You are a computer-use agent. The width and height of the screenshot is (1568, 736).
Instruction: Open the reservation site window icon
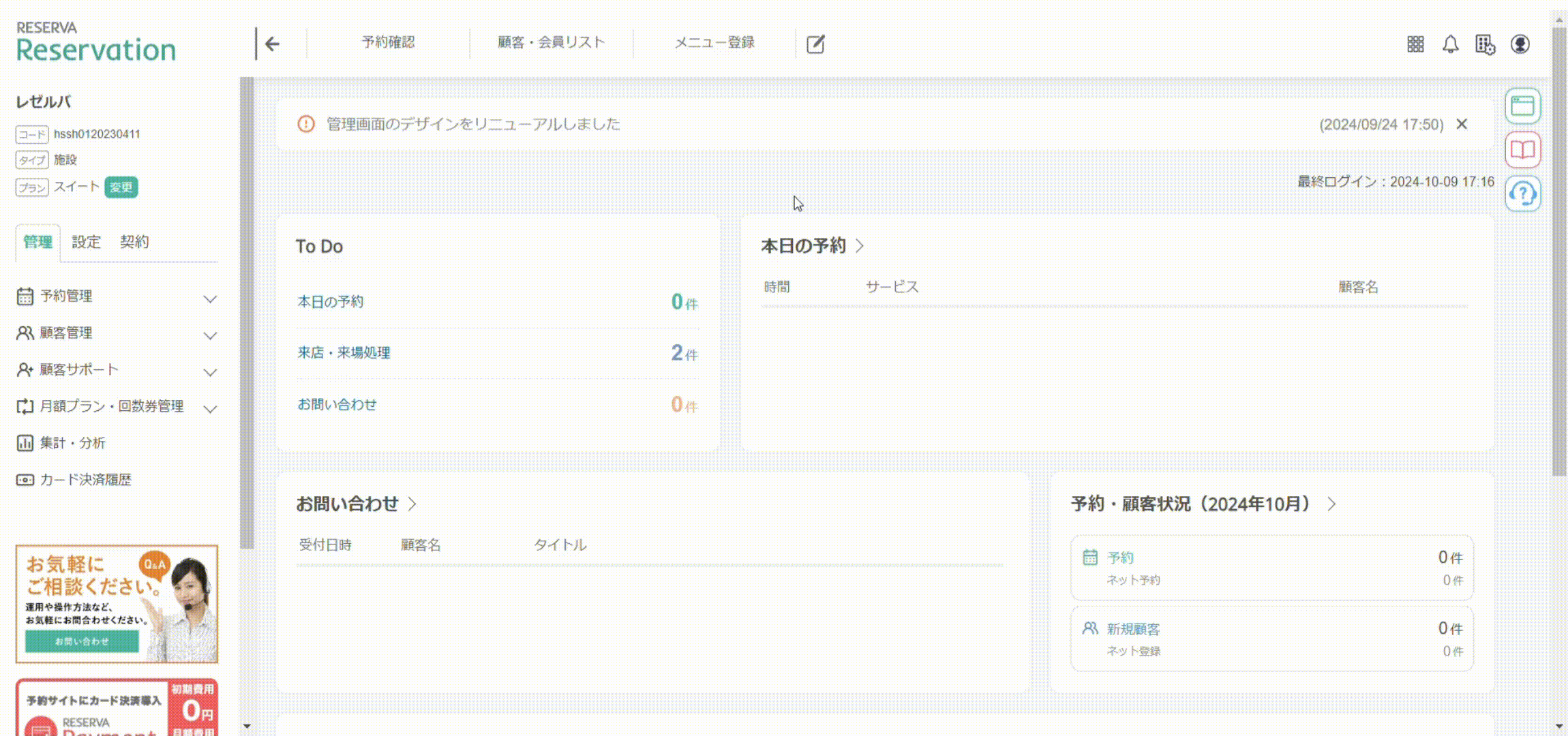point(1523,106)
